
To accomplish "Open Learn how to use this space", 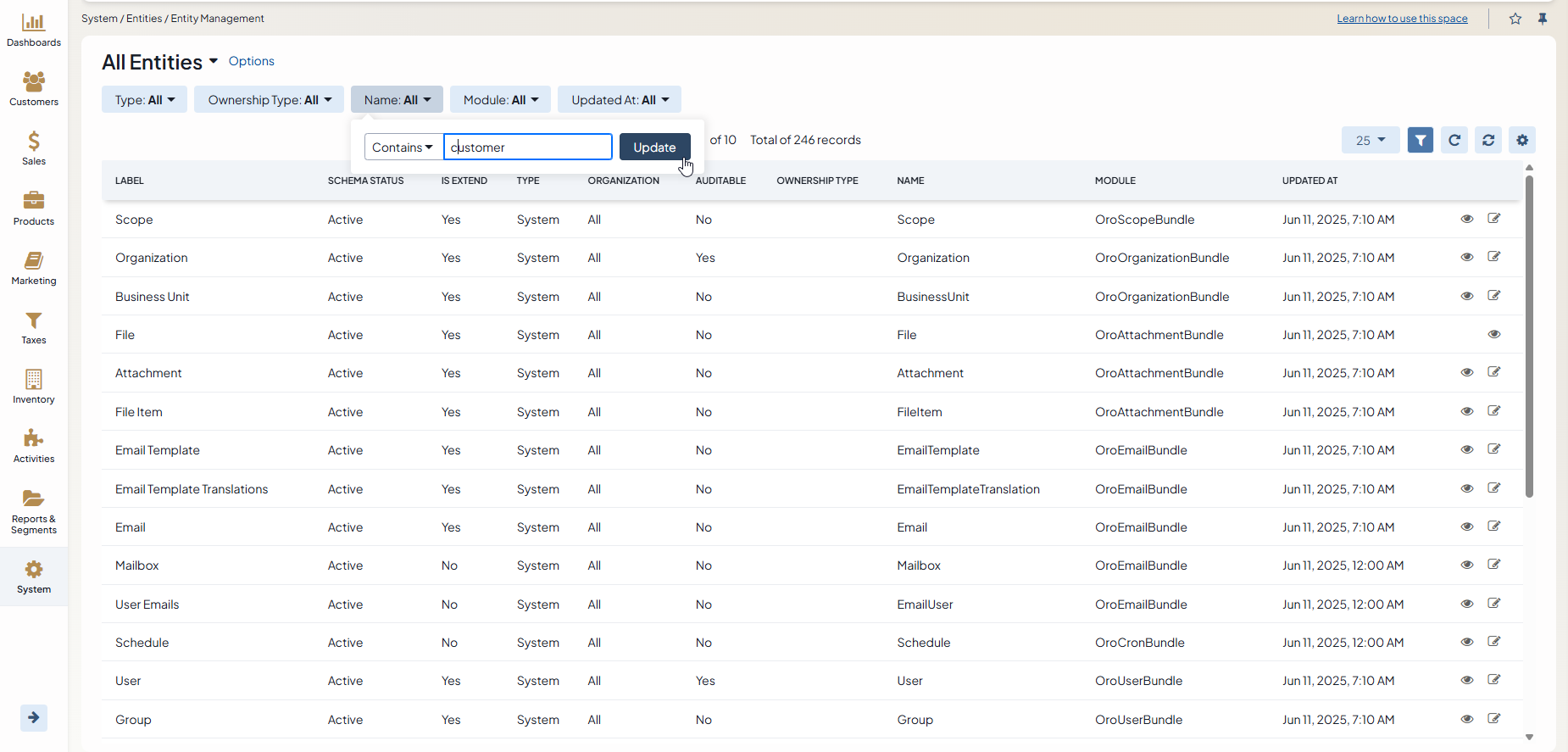I will tap(1402, 19).
